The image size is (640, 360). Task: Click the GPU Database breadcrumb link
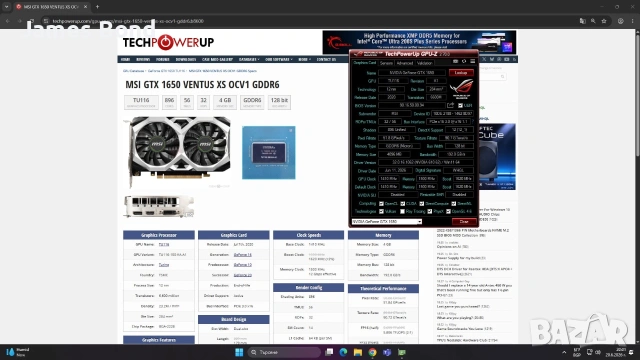133,71
